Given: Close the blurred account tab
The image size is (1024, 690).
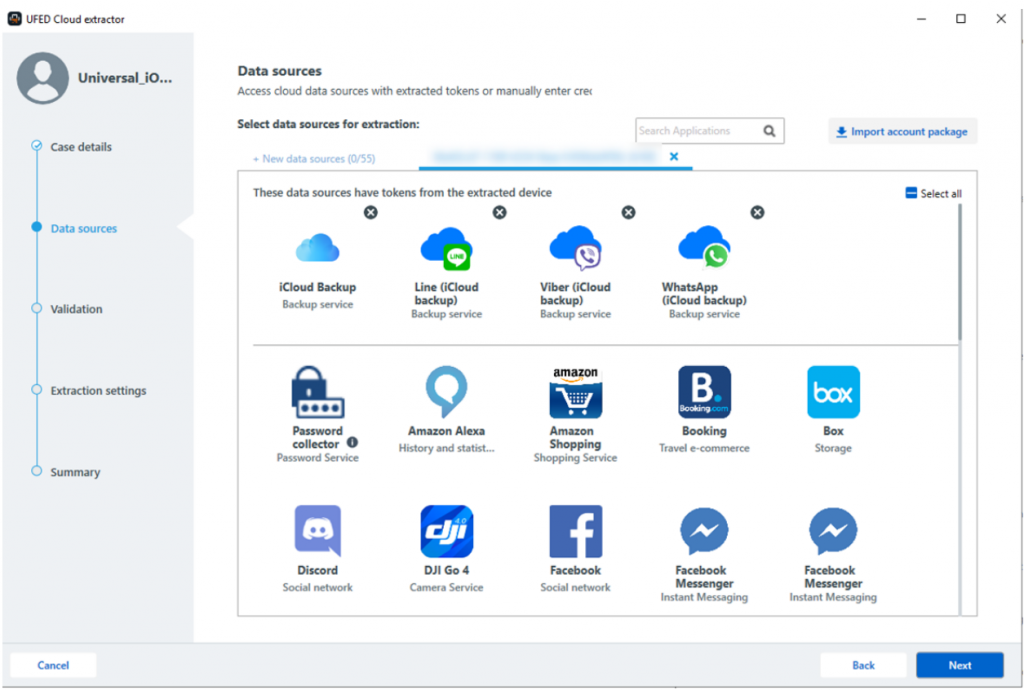Looking at the screenshot, I should (x=674, y=157).
